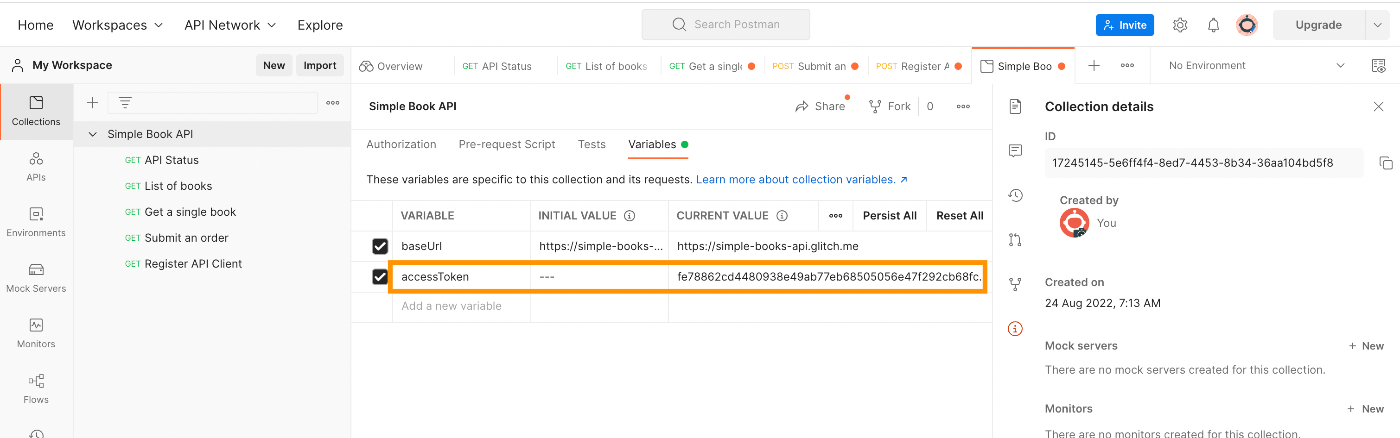Image resolution: width=1400 pixels, height=438 pixels.
Task: Click the Search Postman field
Action: click(x=726, y=25)
